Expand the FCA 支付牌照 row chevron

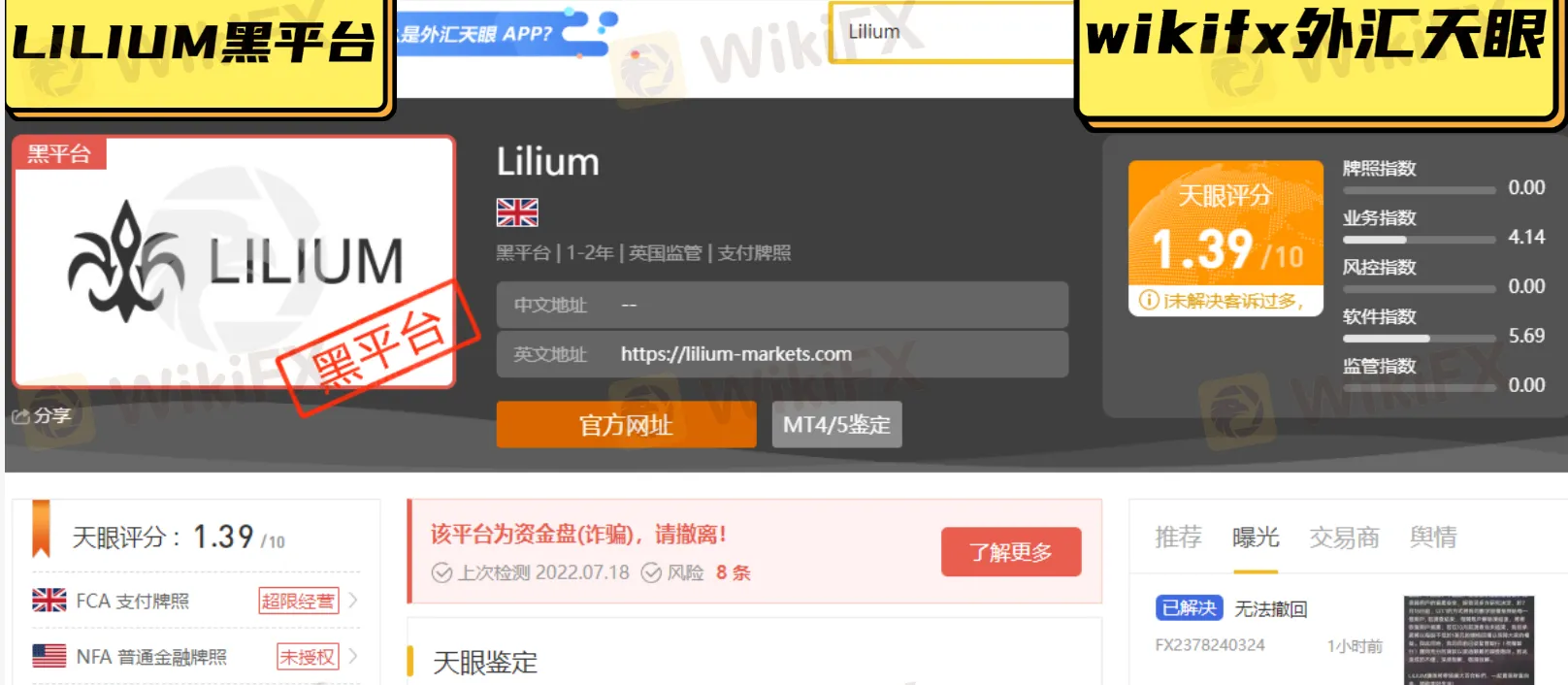click(x=353, y=601)
